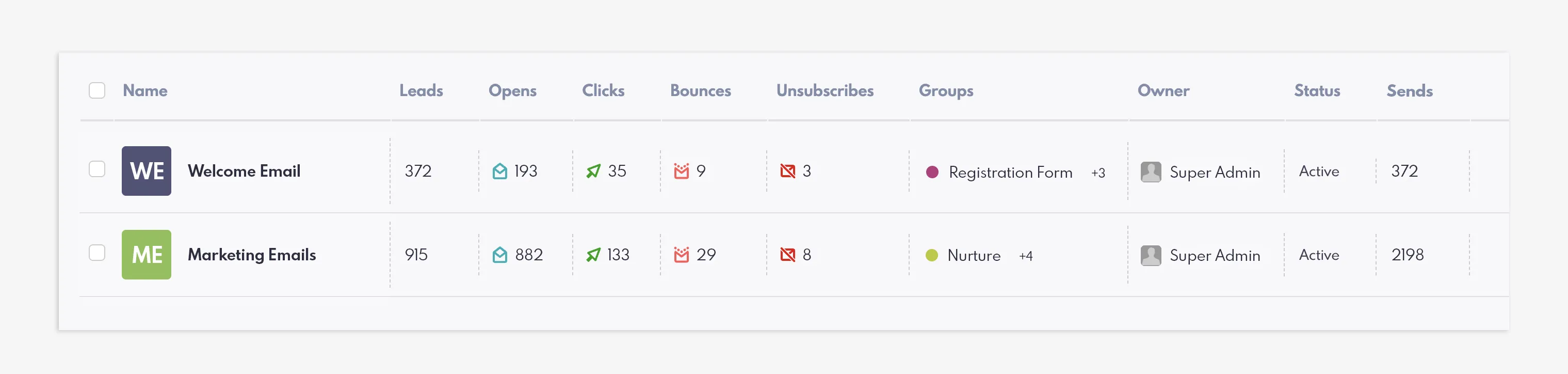Click the WE campaign avatar icon
1568x374 pixels.
pyautogui.click(x=146, y=171)
